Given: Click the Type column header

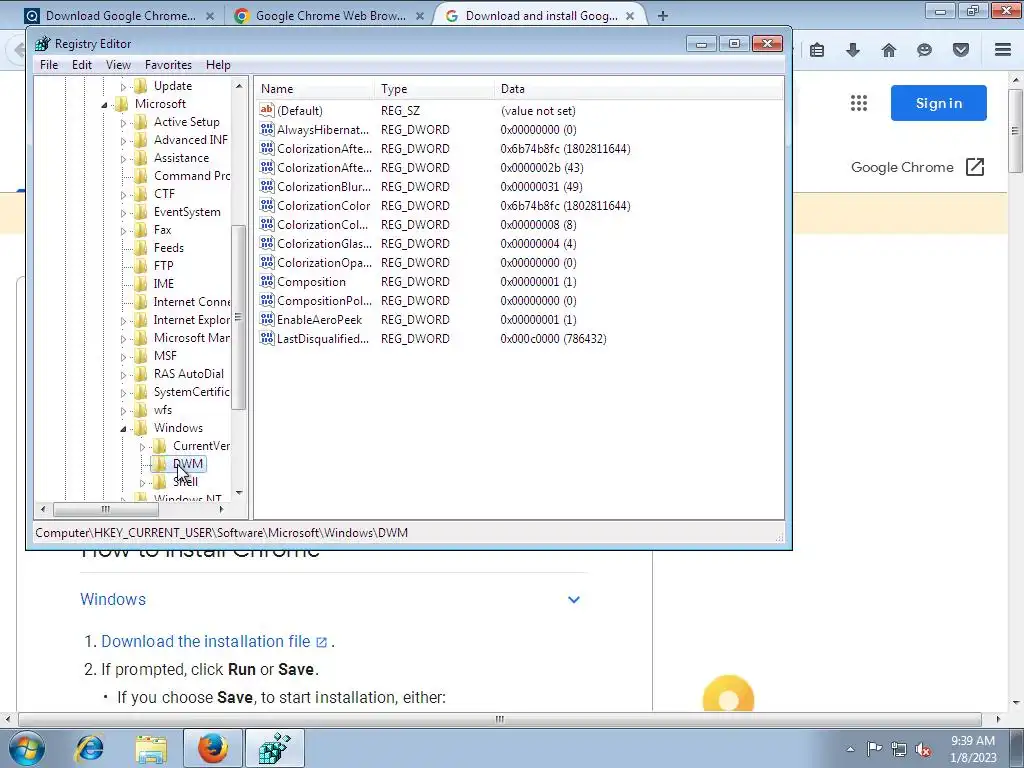Looking at the screenshot, I should [434, 89].
